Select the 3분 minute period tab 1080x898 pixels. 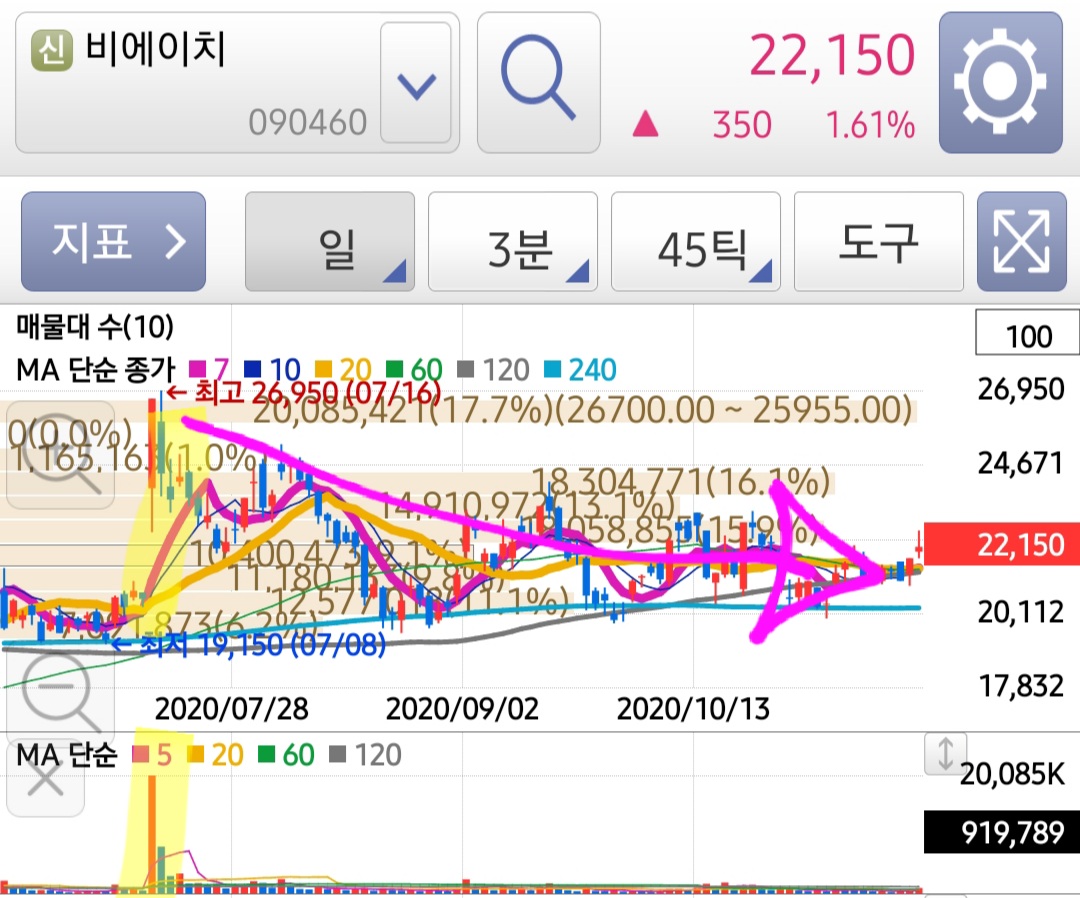(512, 242)
